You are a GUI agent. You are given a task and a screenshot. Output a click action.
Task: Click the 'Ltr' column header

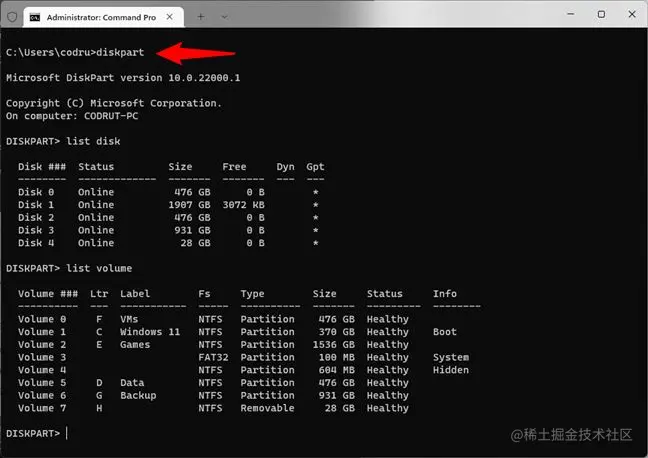pos(99,294)
